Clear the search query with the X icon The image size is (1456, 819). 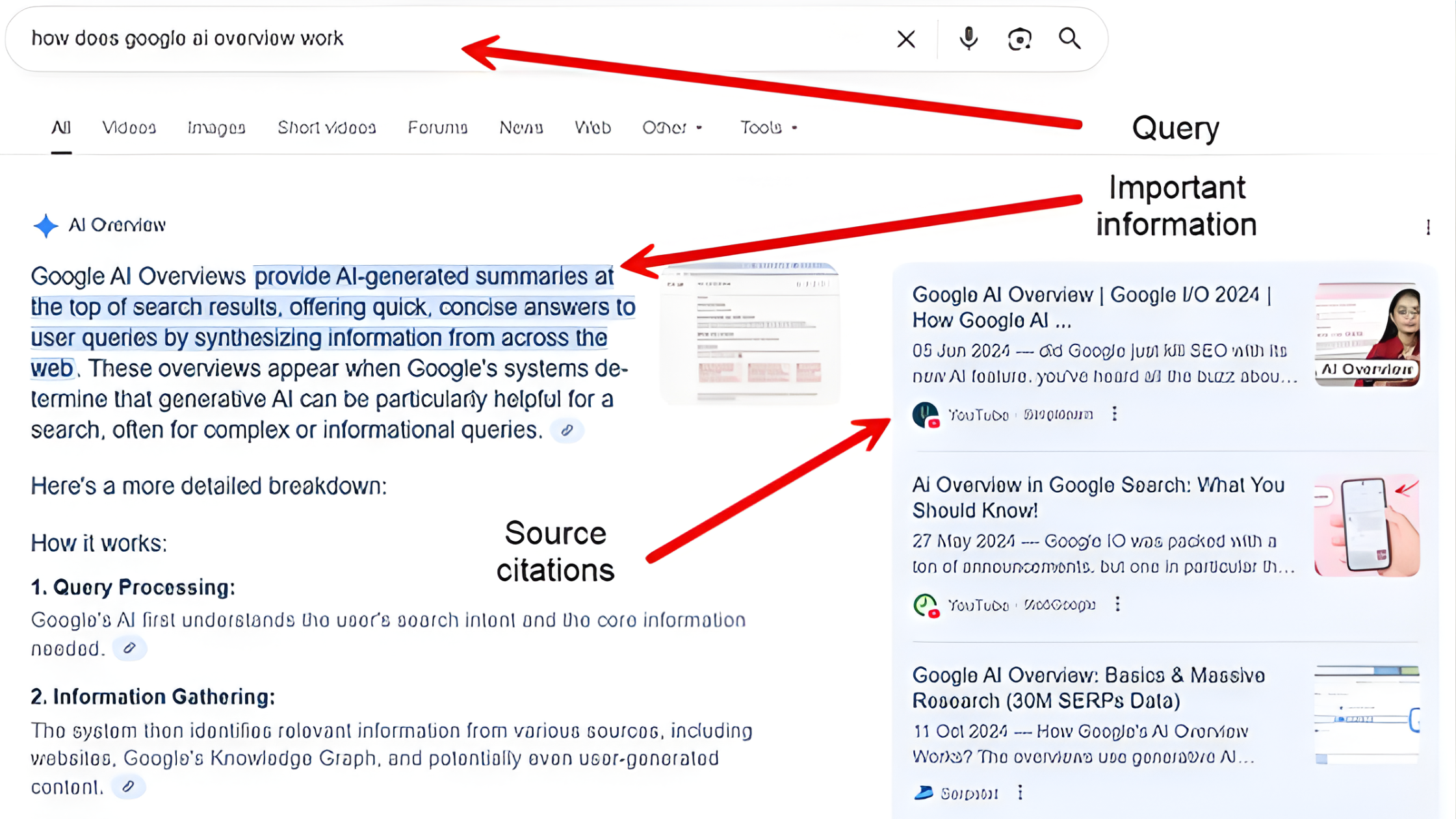coord(905,39)
